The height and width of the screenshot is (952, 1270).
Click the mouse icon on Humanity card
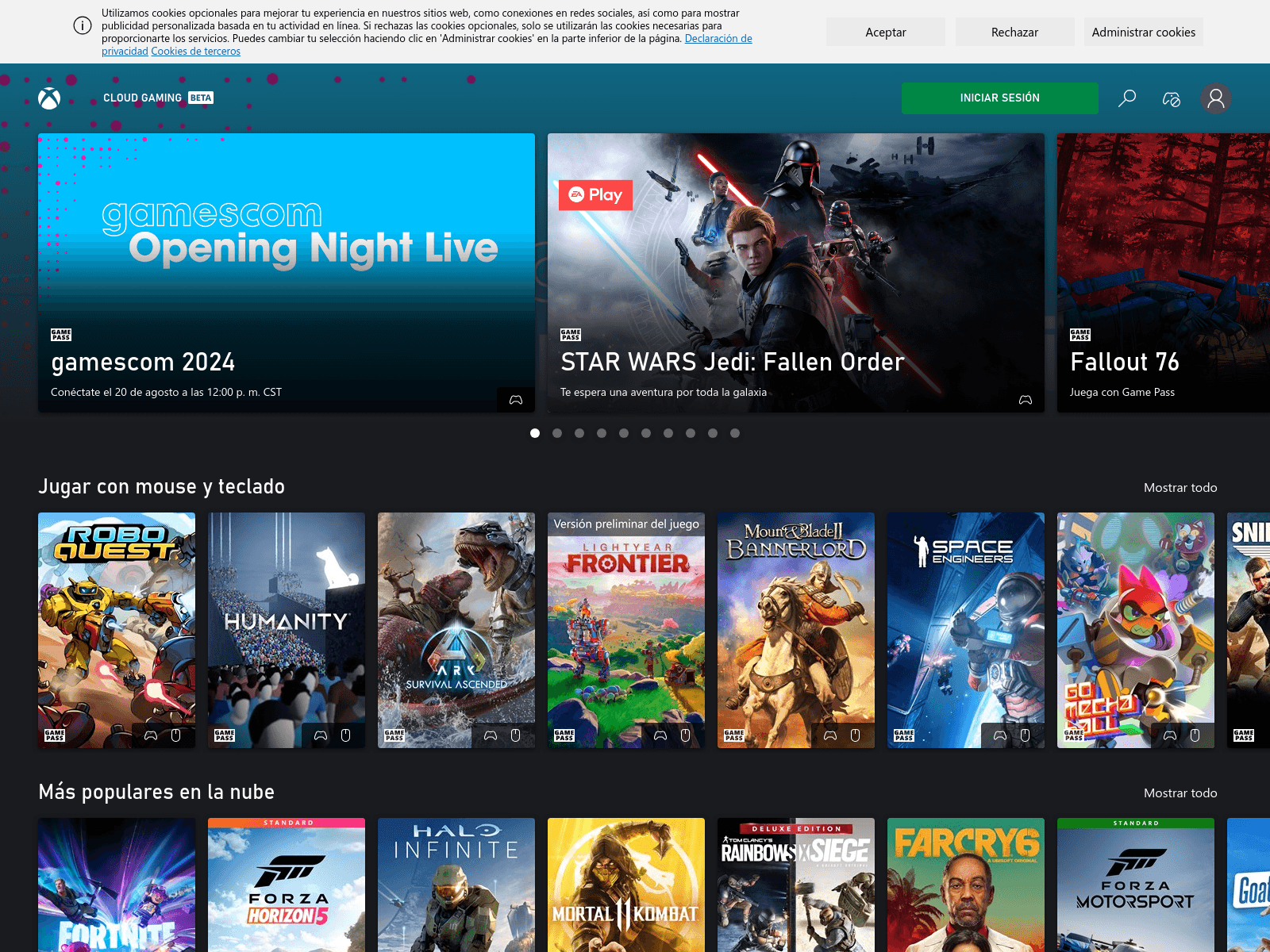[346, 735]
